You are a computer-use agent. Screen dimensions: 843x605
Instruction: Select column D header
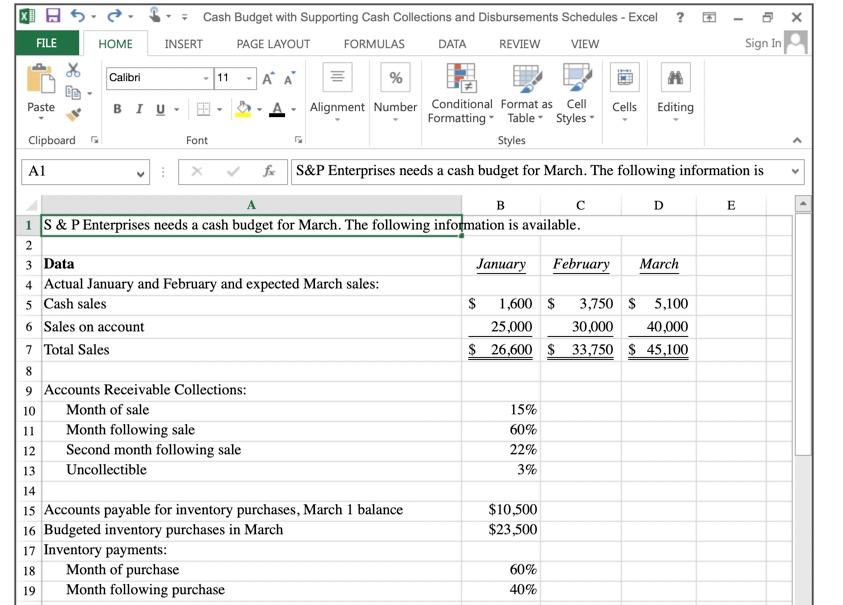[x=659, y=205]
